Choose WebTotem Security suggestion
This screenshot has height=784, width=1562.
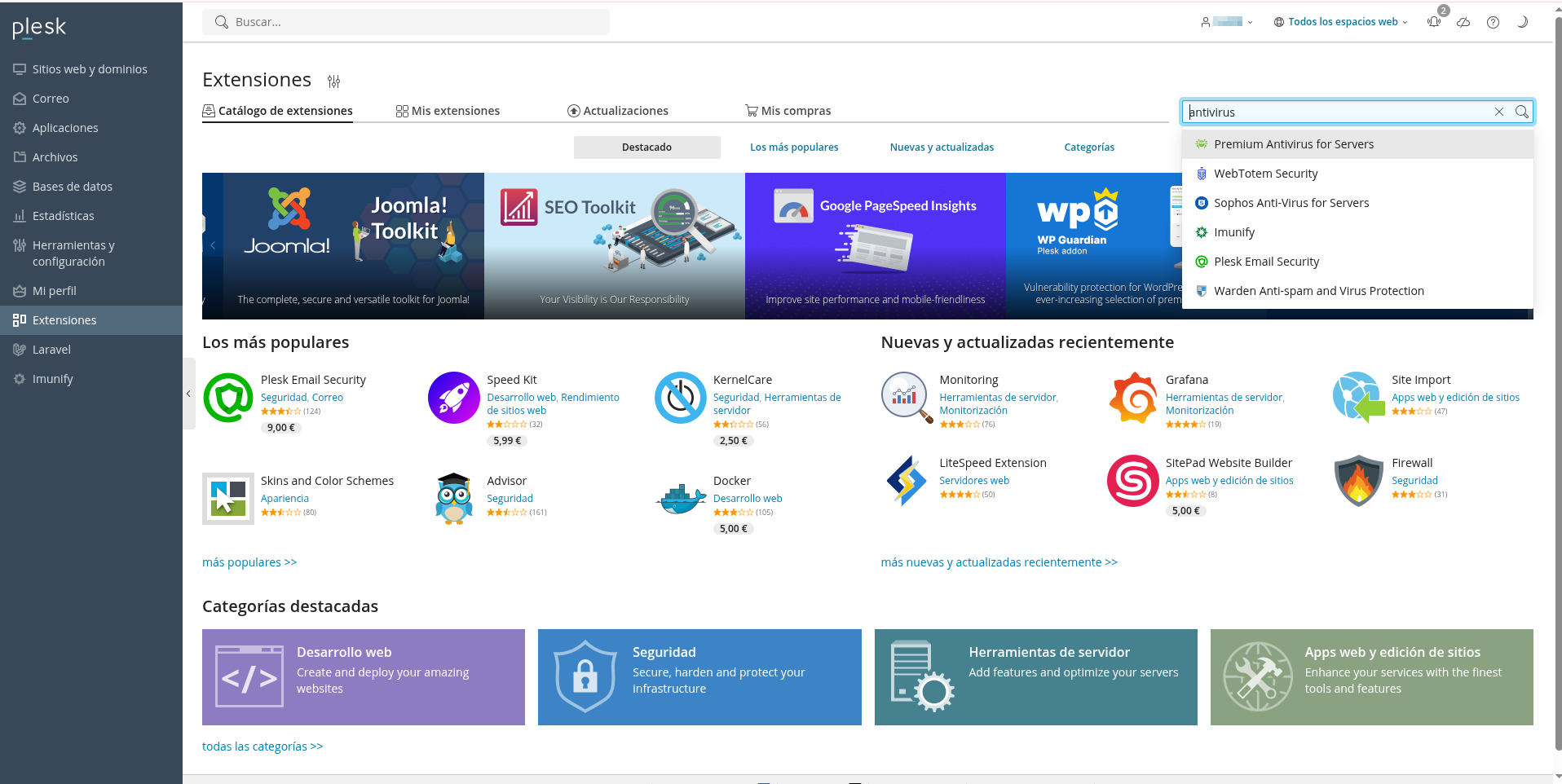point(1357,174)
